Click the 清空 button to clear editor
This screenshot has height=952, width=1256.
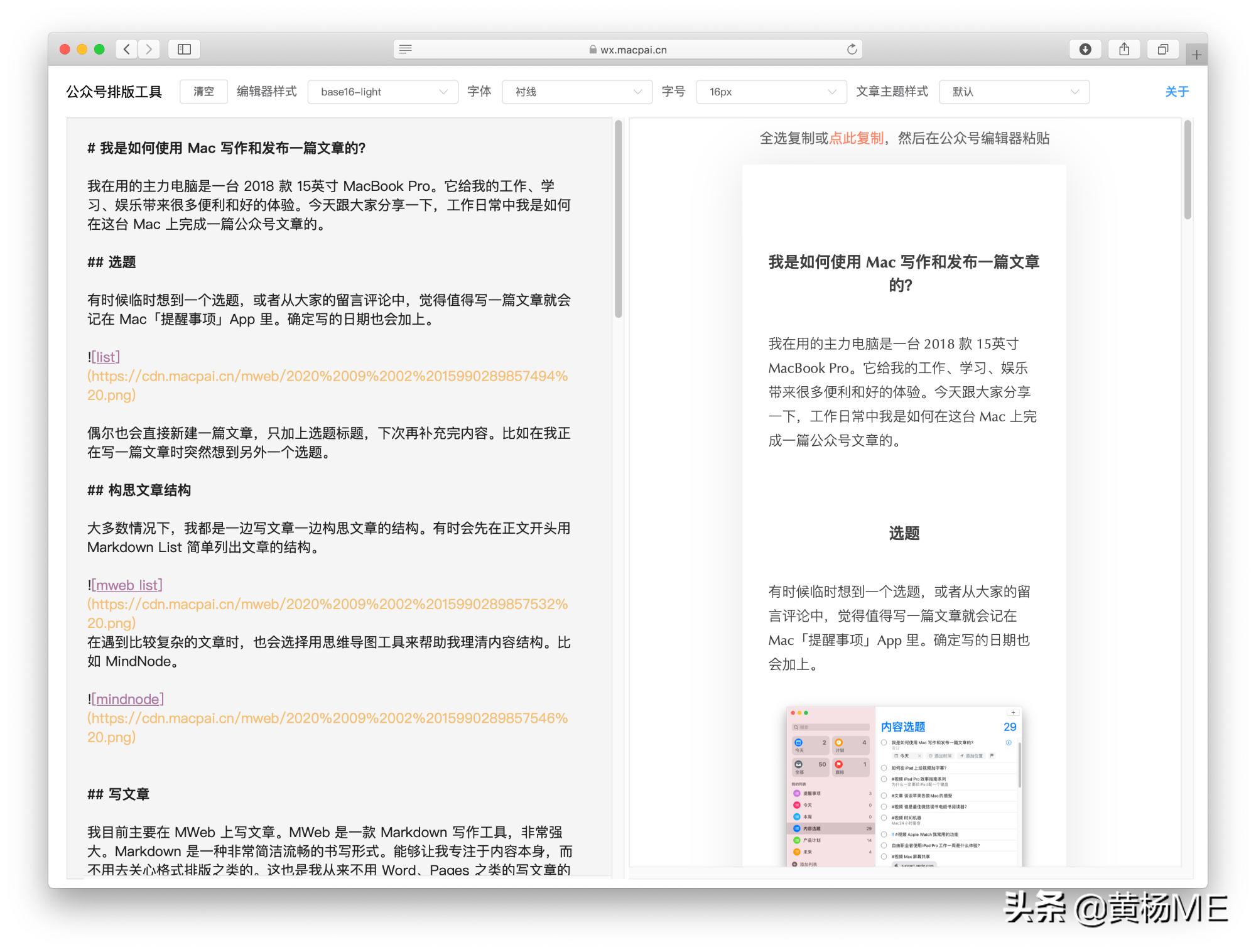pos(203,91)
